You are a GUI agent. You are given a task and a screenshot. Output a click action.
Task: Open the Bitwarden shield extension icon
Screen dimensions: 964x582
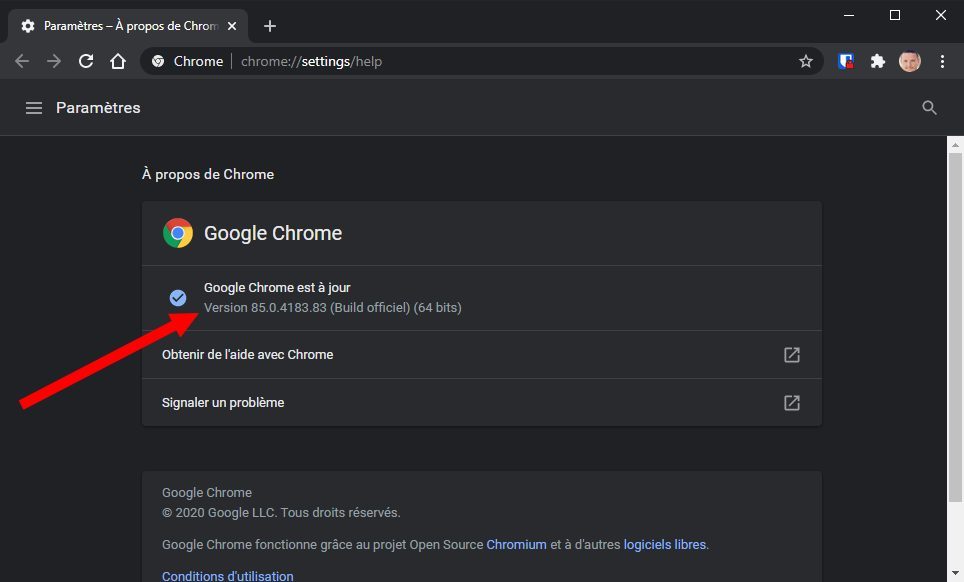coord(846,61)
